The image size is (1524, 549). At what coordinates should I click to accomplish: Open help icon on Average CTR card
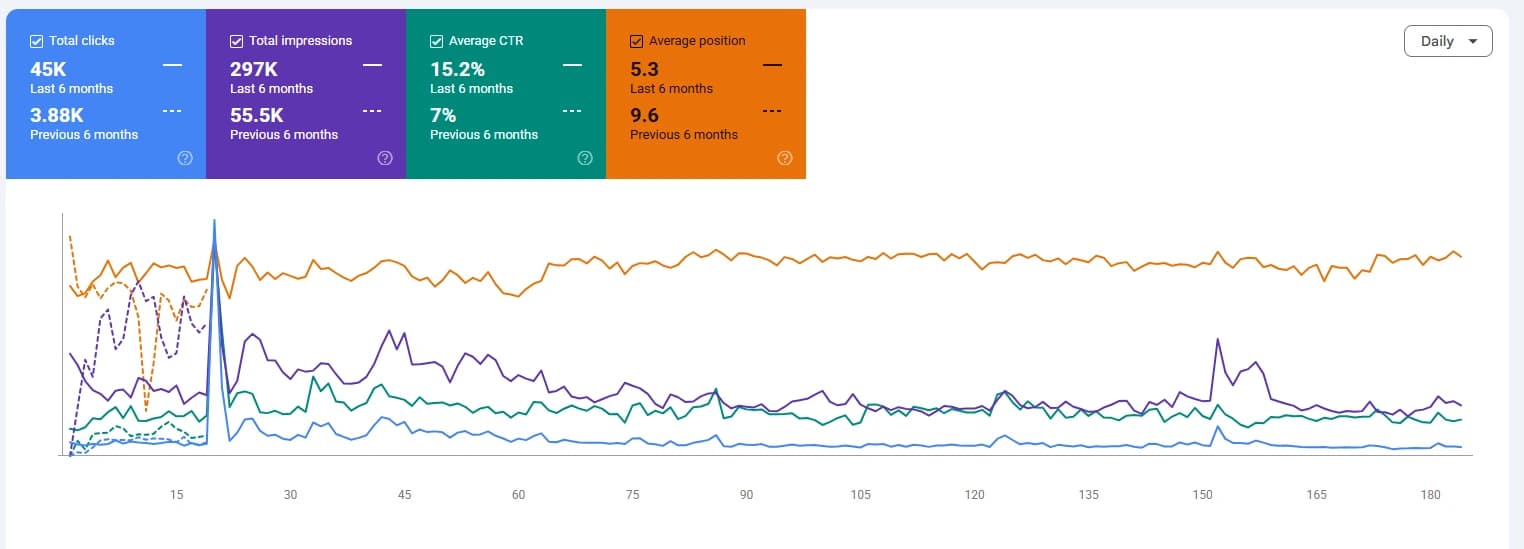point(584,158)
